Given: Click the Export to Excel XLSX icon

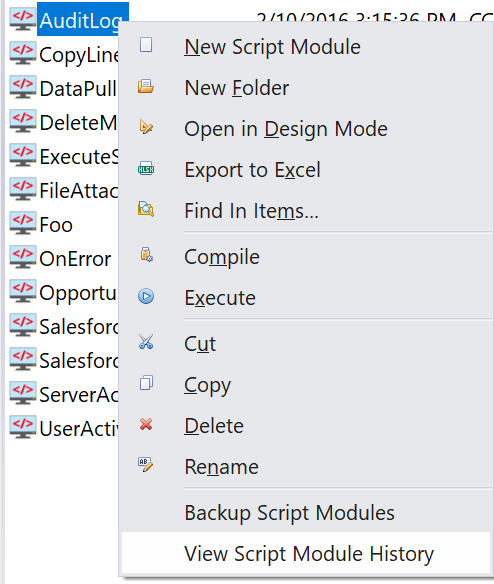Looking at the screenshot, I should pyautogui.click(x=146, y=168).
